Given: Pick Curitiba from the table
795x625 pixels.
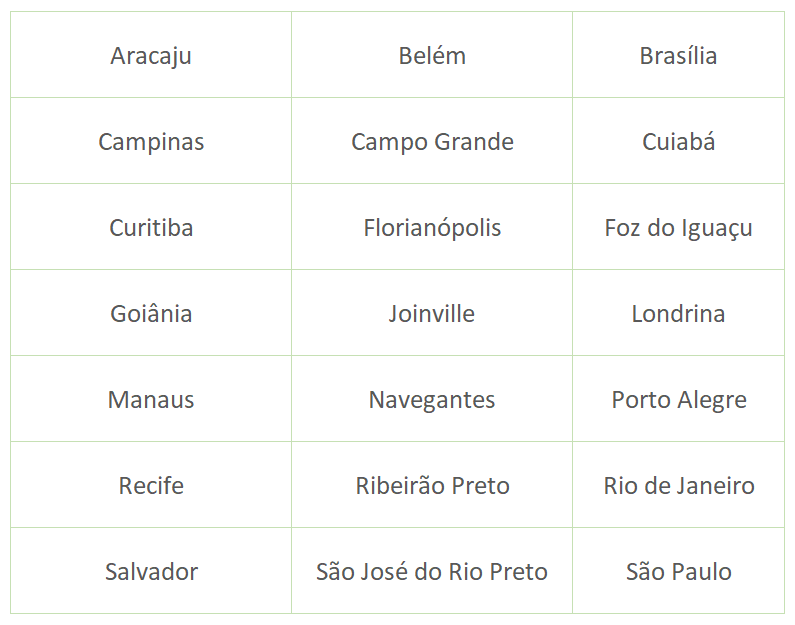Looking at the screenshot, I should coord(151,227).
